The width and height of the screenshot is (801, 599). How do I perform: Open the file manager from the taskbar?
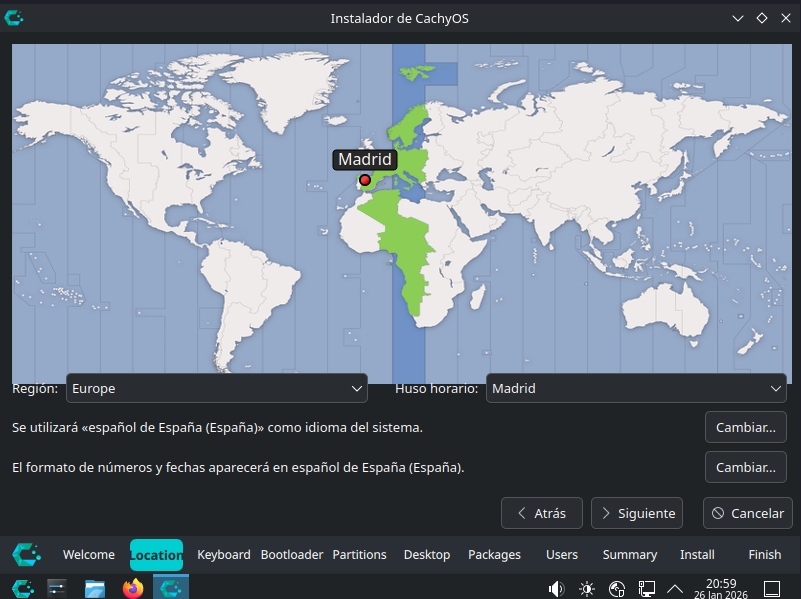[95, 588]
